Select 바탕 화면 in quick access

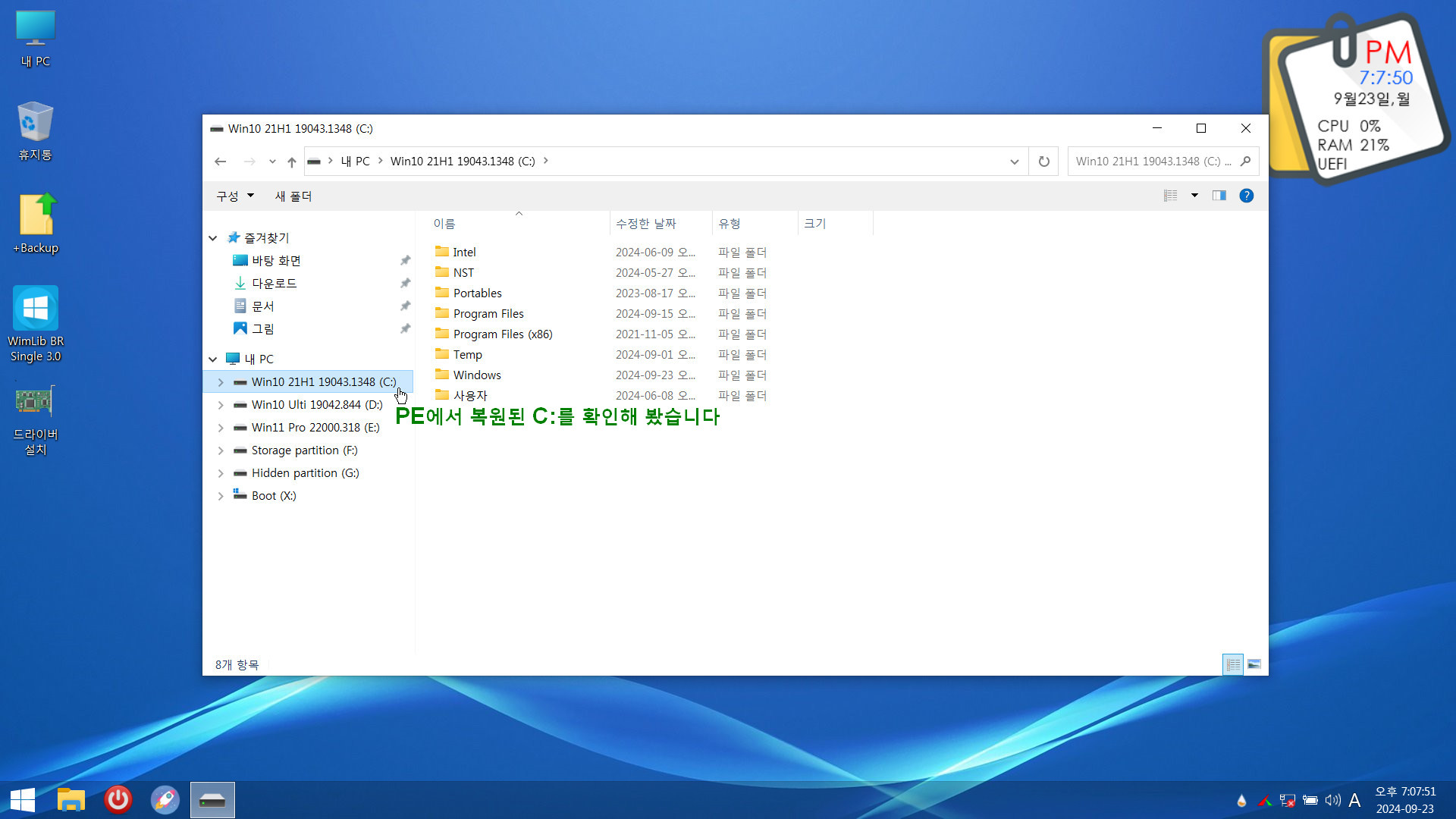point(276,261)
